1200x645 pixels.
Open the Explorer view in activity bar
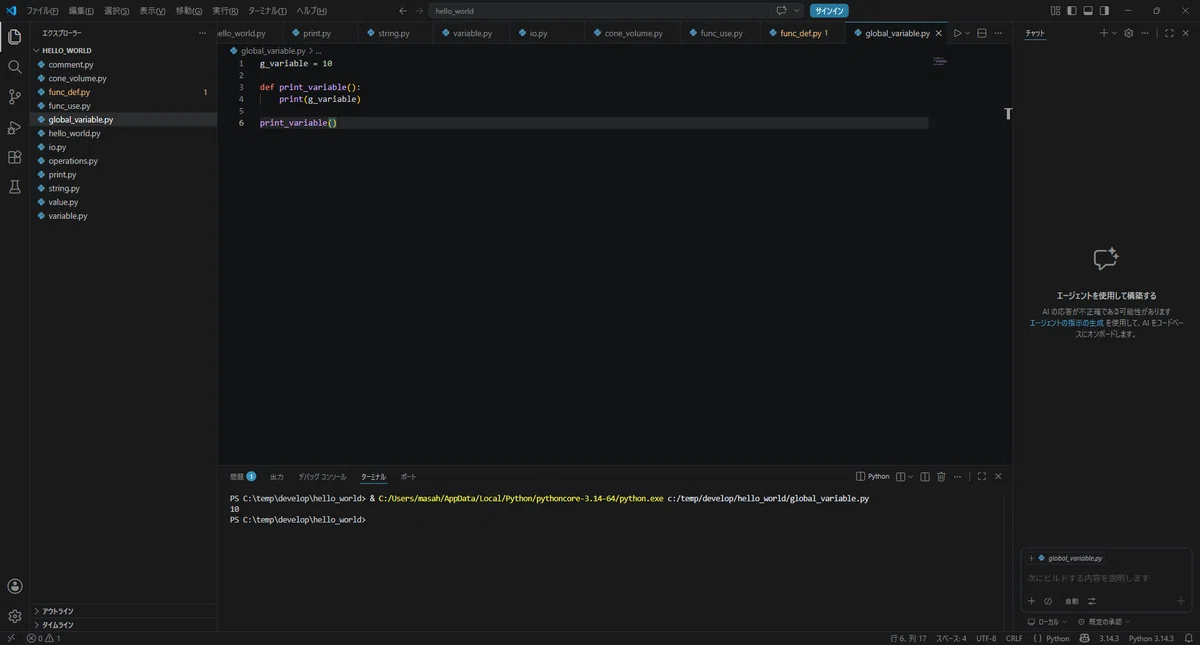[14, 37]
